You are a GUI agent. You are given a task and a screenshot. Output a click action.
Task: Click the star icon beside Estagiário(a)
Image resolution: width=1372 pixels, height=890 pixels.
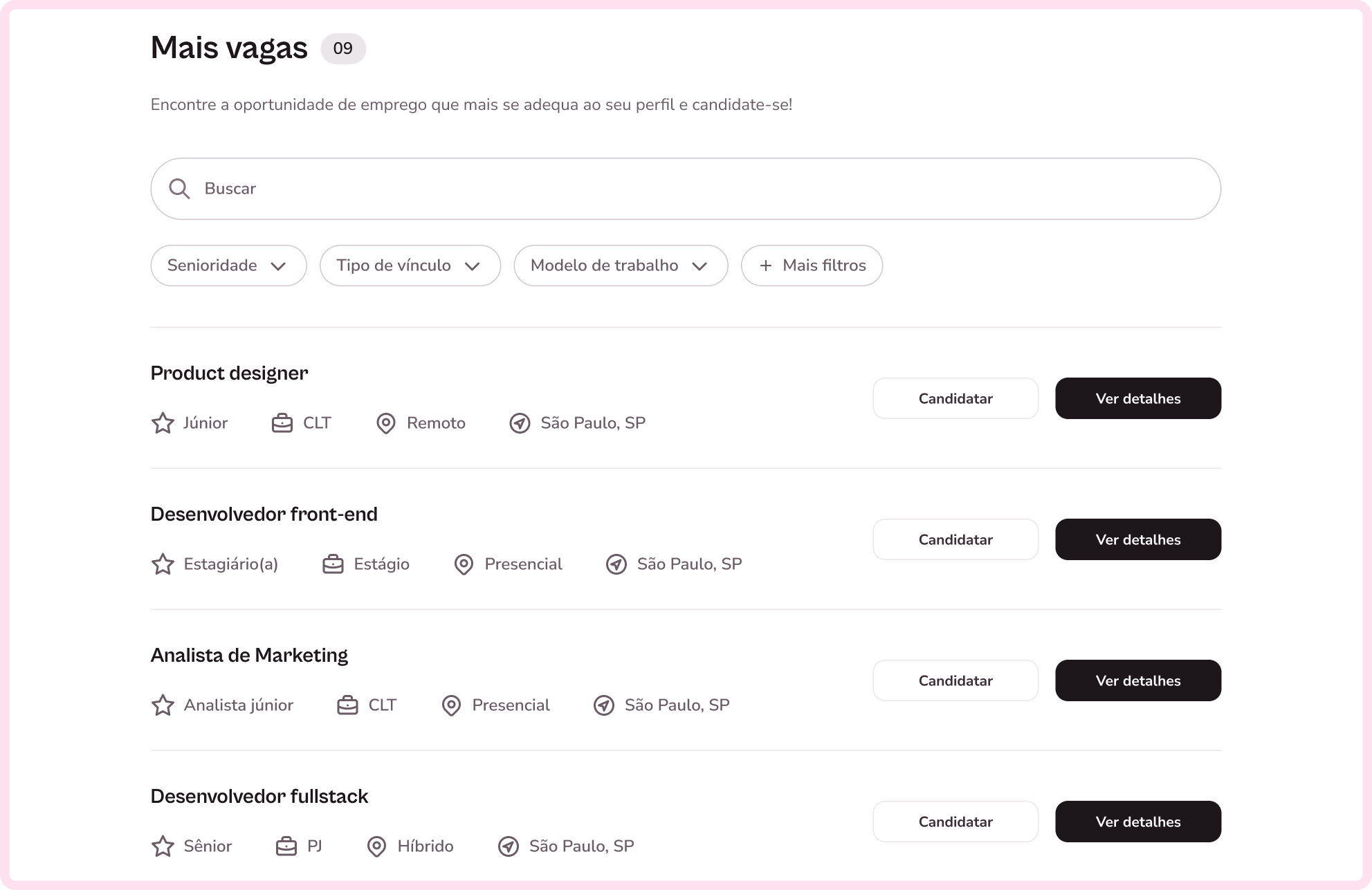click(163, 564)
